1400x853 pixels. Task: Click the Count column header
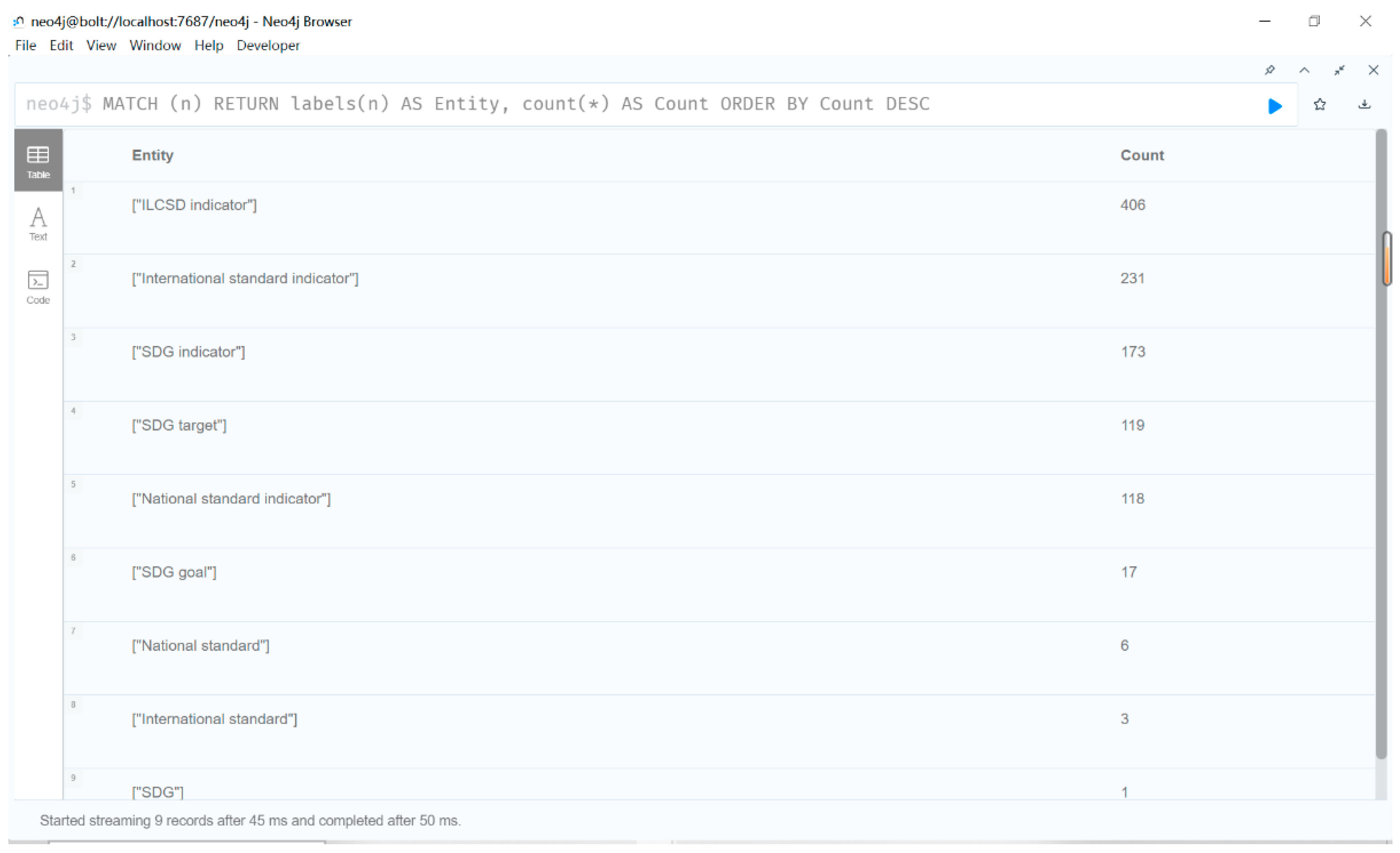[x=1141, y=155]
